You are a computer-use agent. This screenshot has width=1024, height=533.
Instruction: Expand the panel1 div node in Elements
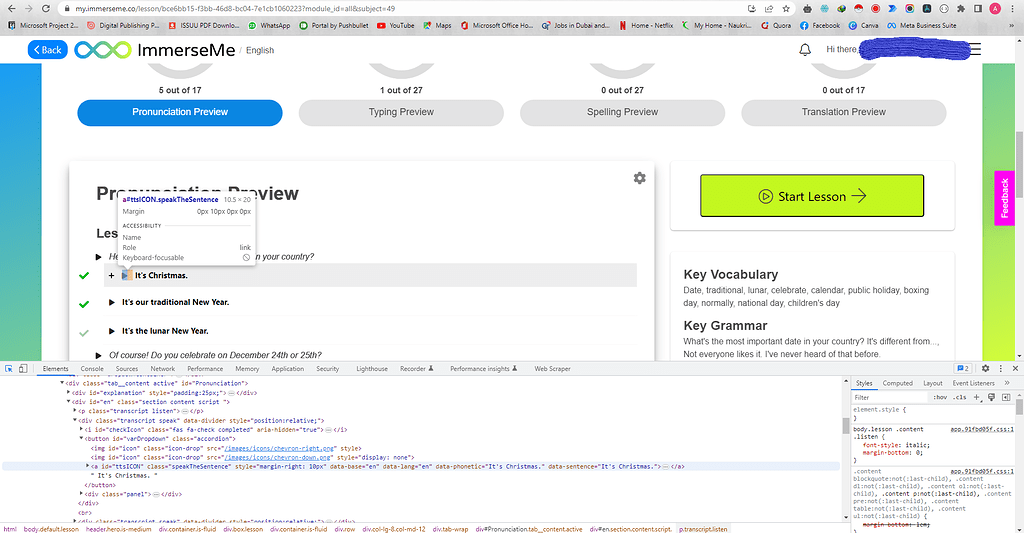[x=81, y=494]
